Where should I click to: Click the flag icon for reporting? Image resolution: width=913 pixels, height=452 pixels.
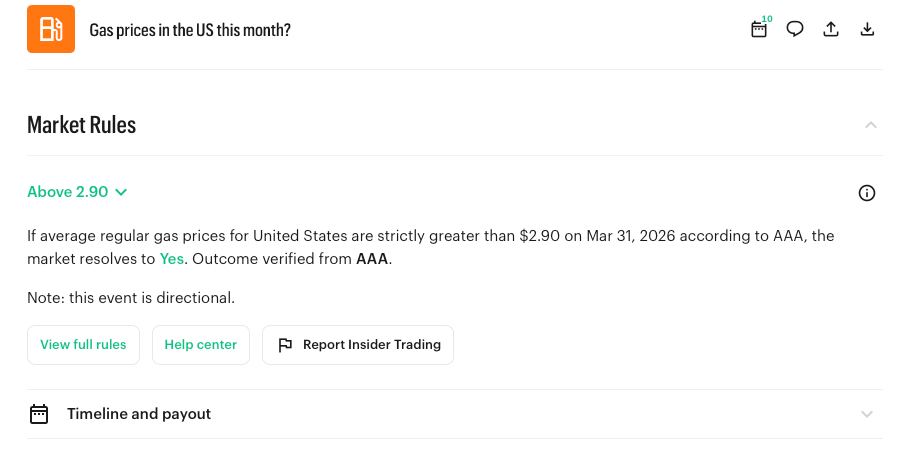[285, 345]
